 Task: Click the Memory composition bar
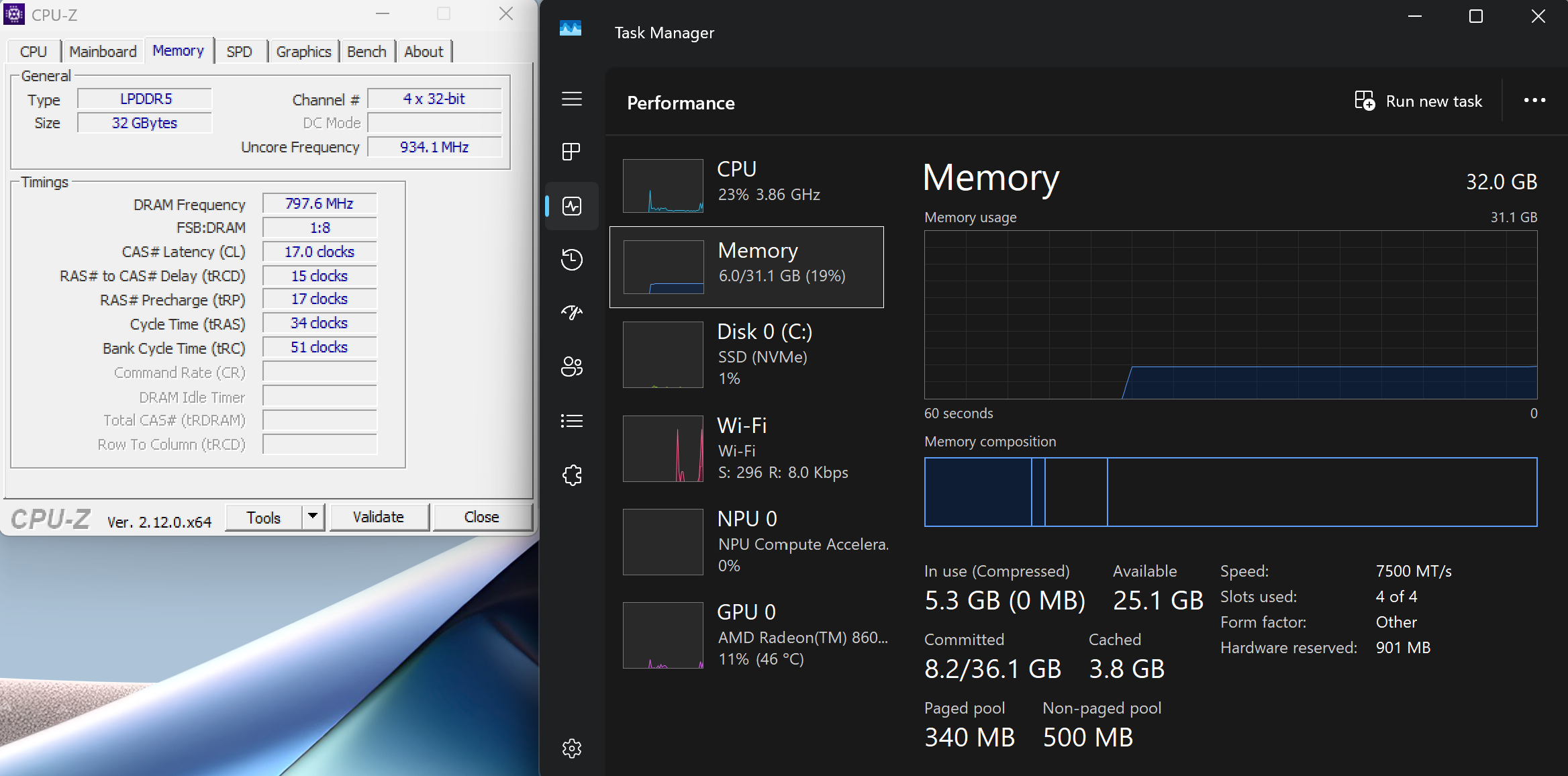point(1230,492)
